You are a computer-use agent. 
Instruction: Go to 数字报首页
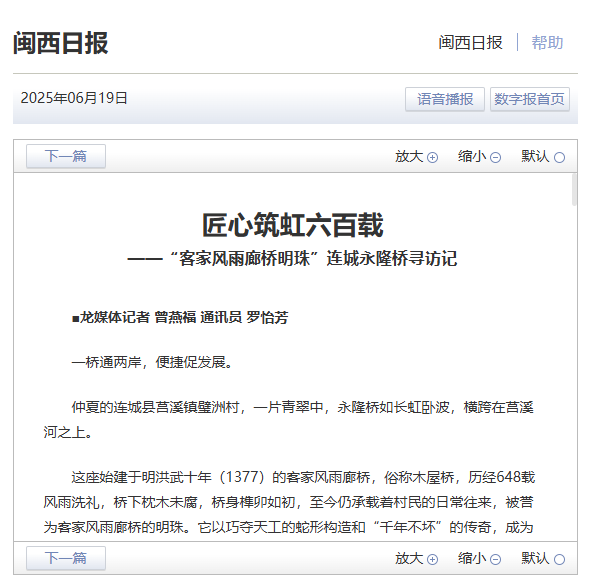click(x=530, y=99)
